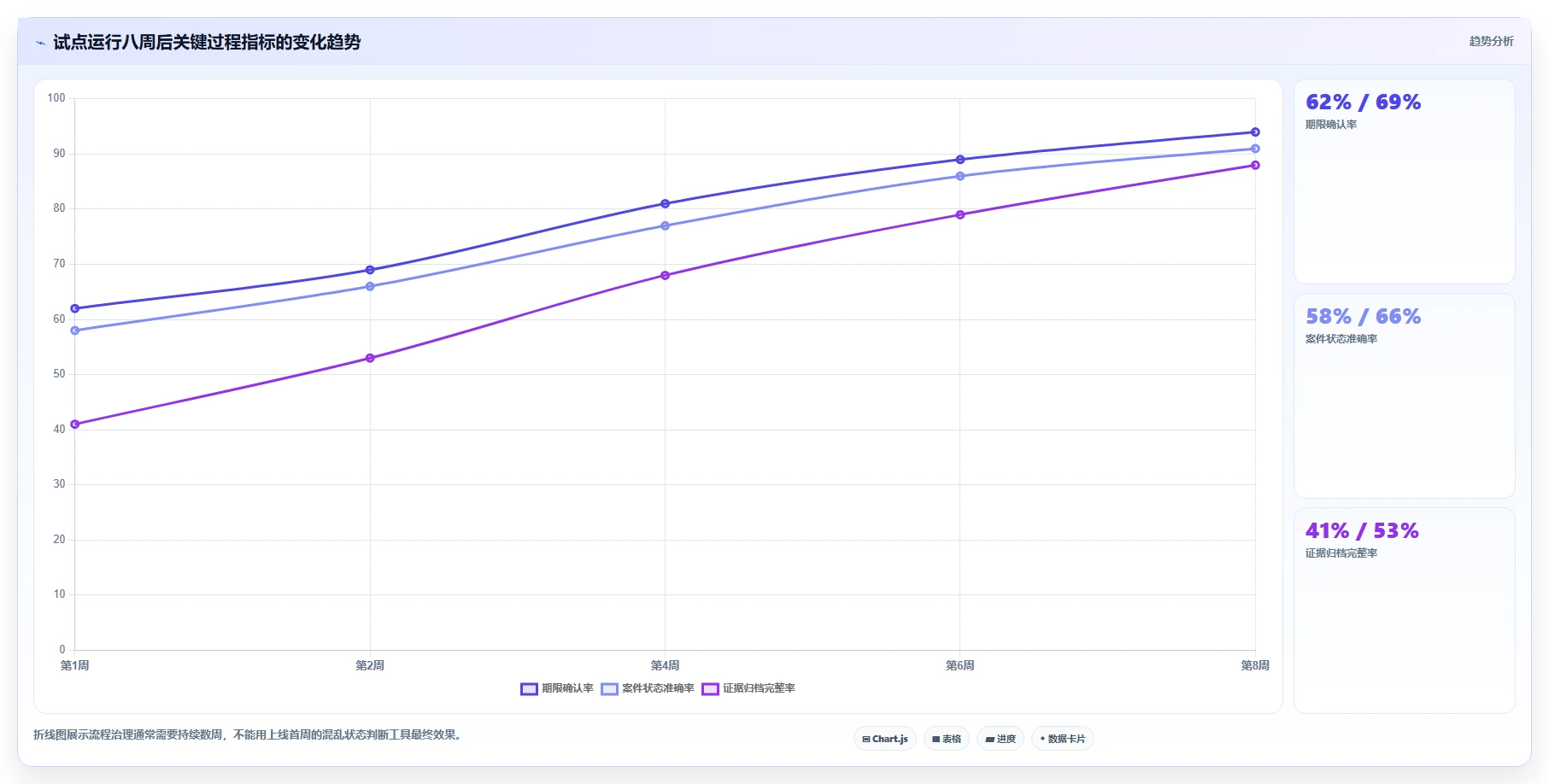Image resolution: width=1549 pixels, height=784 pixels.
Task: Click the 数据卡片 tag
Action: [x=1063, y=739]
